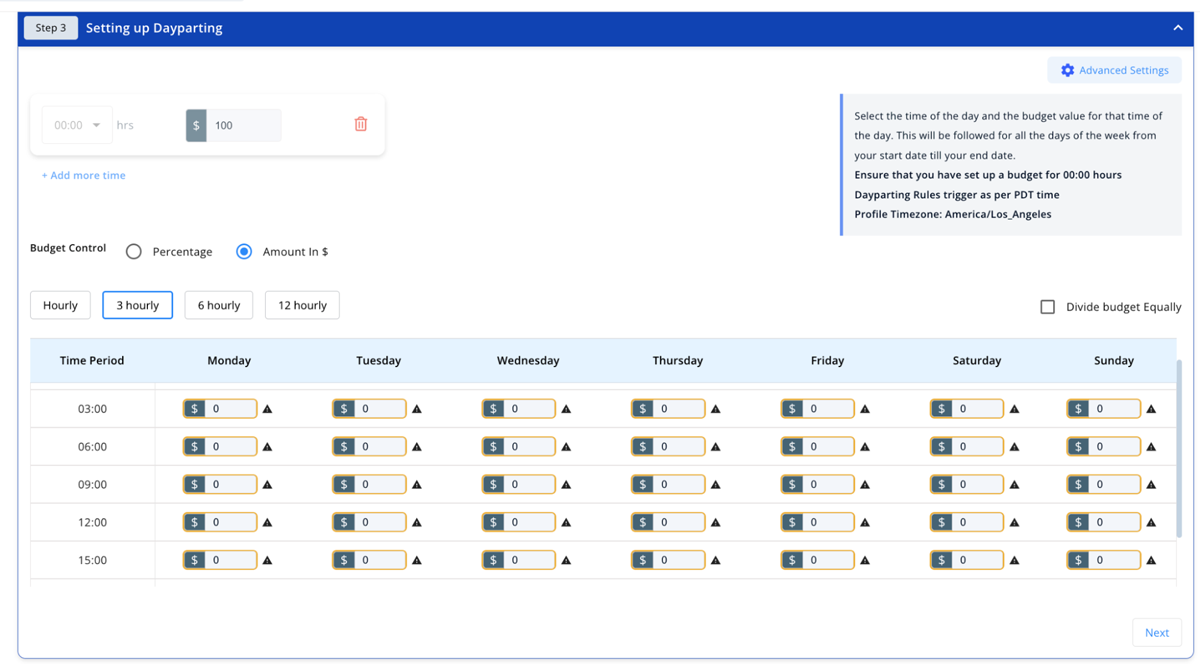Screen dimensions: 1200x664
Task: Click the Add more time link
Action: (84, 175)
